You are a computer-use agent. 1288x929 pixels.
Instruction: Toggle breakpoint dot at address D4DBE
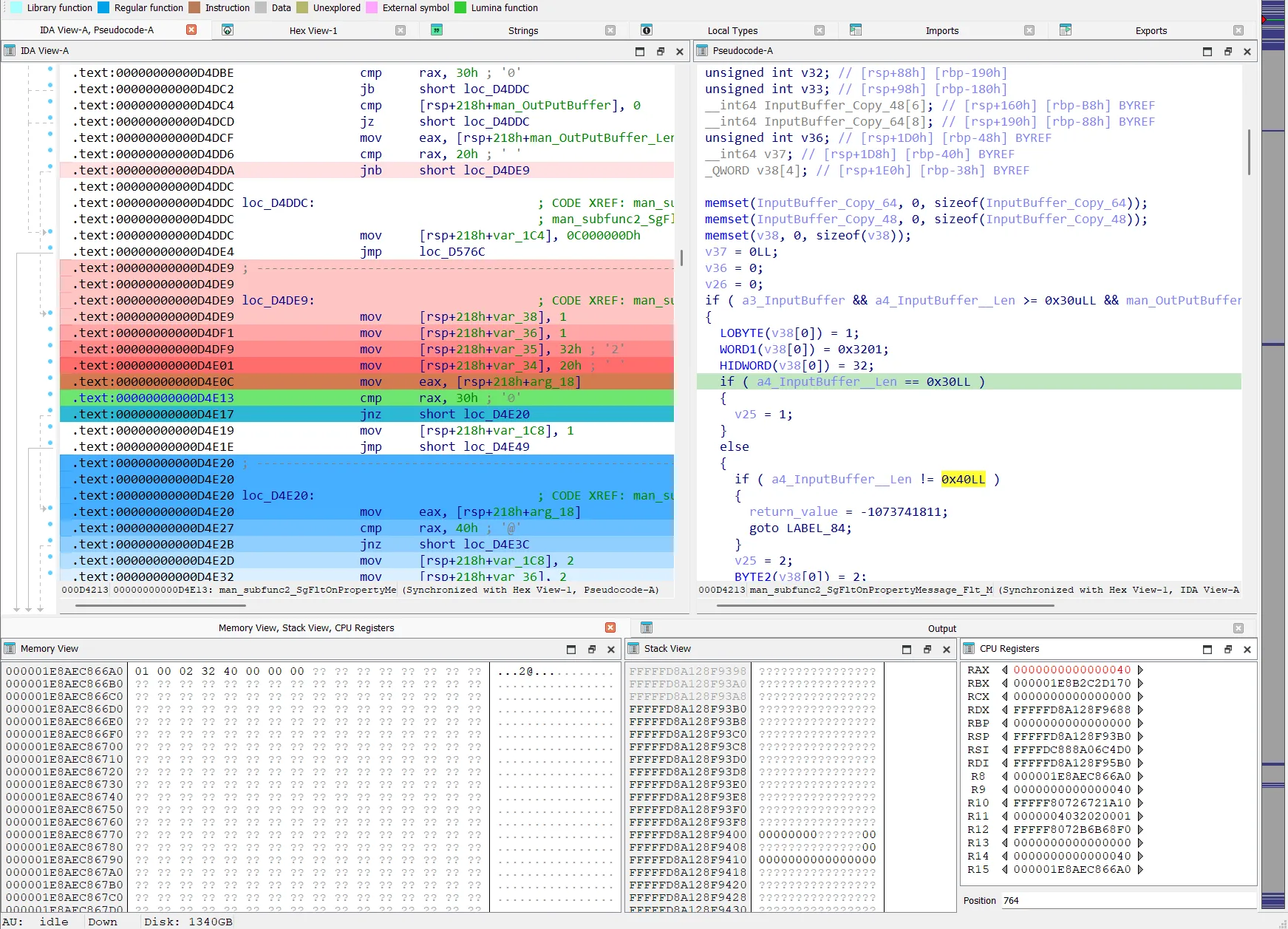point(50,69)
